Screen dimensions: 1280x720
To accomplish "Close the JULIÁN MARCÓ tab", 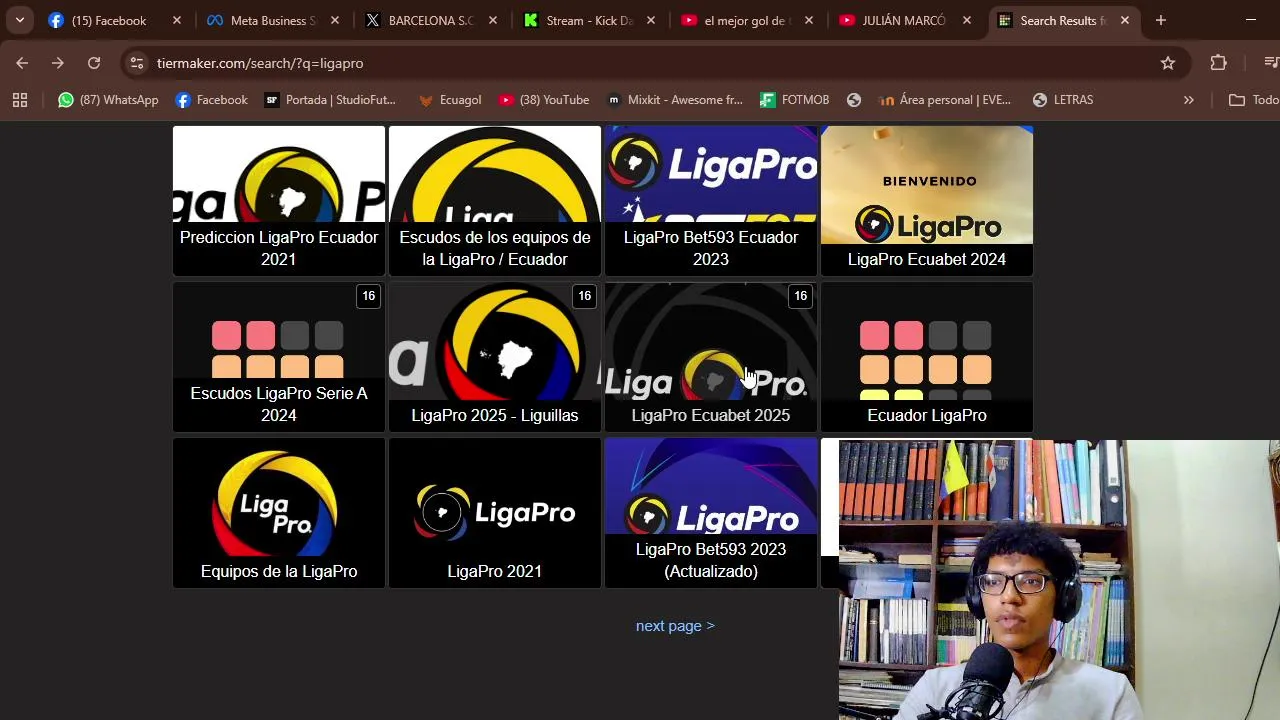I will click(x=967, y=20).
